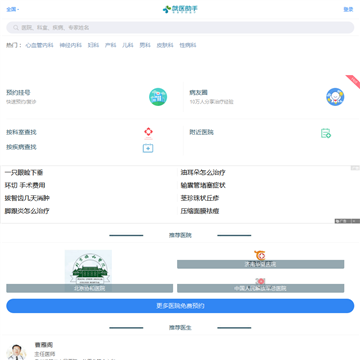The width and height of the screenshot is (360, 360).
Task: Open ad link 一只眼睑下垂
Action: (x=24, y=173)
